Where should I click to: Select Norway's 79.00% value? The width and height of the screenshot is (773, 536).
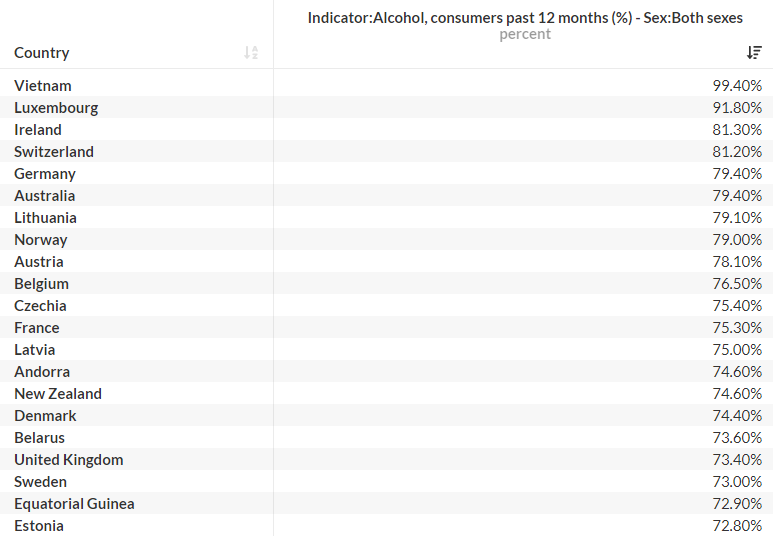[x=737, y=240]
